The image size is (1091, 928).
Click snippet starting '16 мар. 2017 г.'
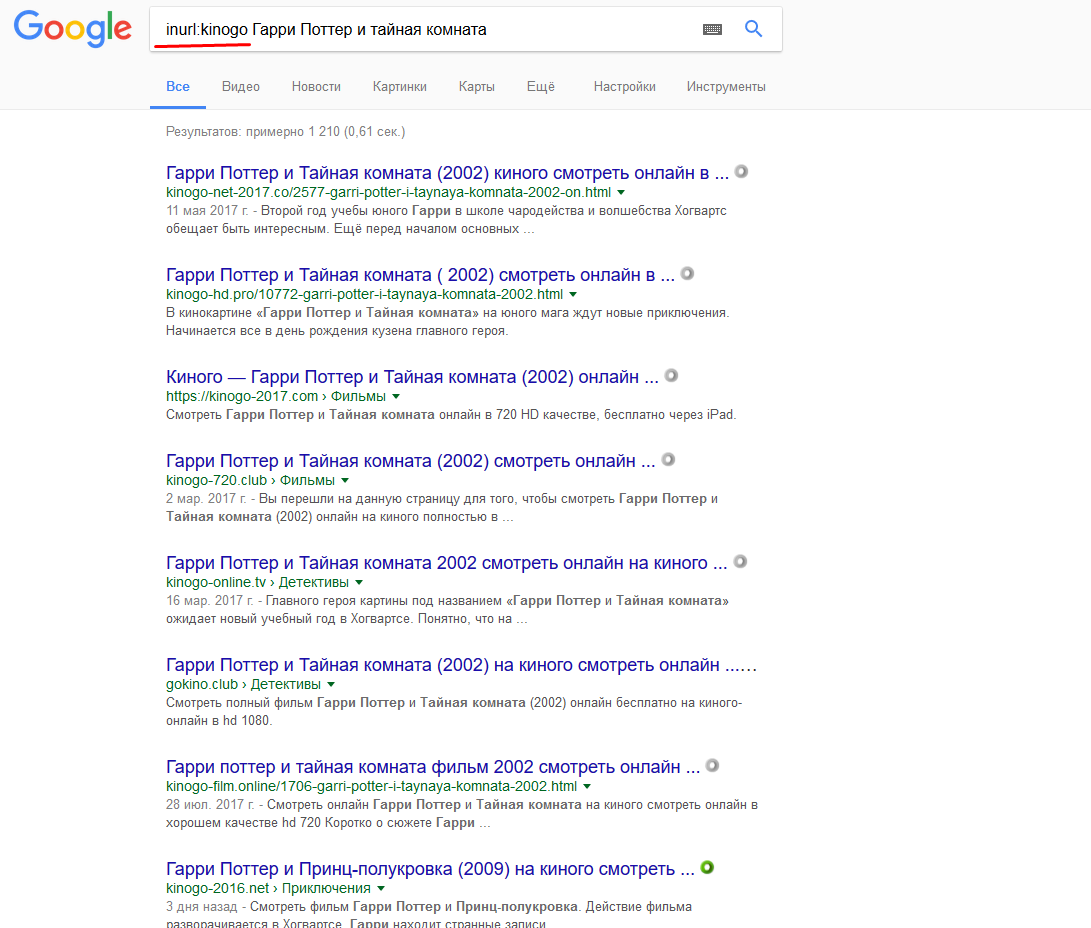(x=447, y=610)
